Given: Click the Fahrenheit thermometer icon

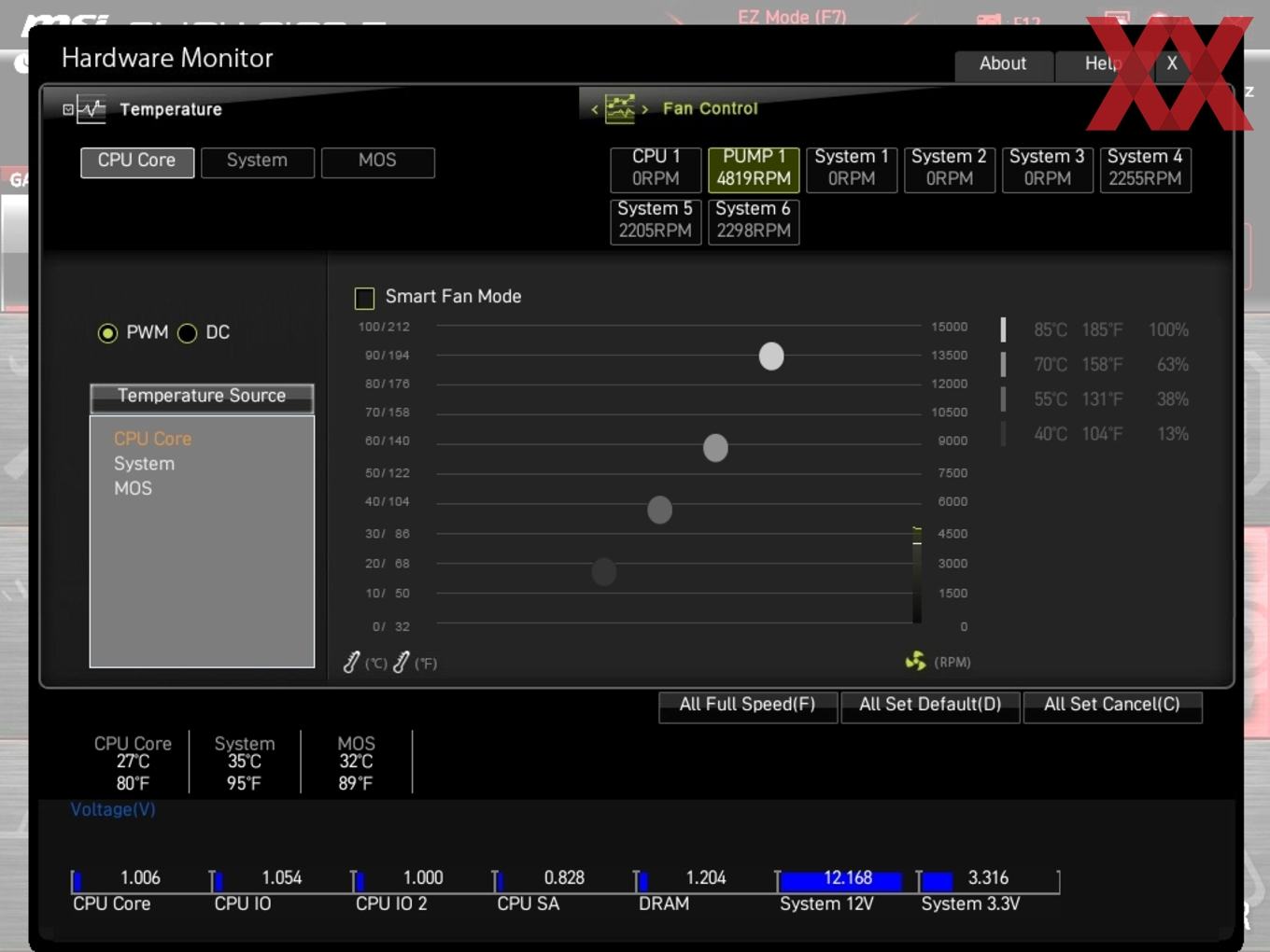Looking at the screenshot, I should tap(402, 662).
